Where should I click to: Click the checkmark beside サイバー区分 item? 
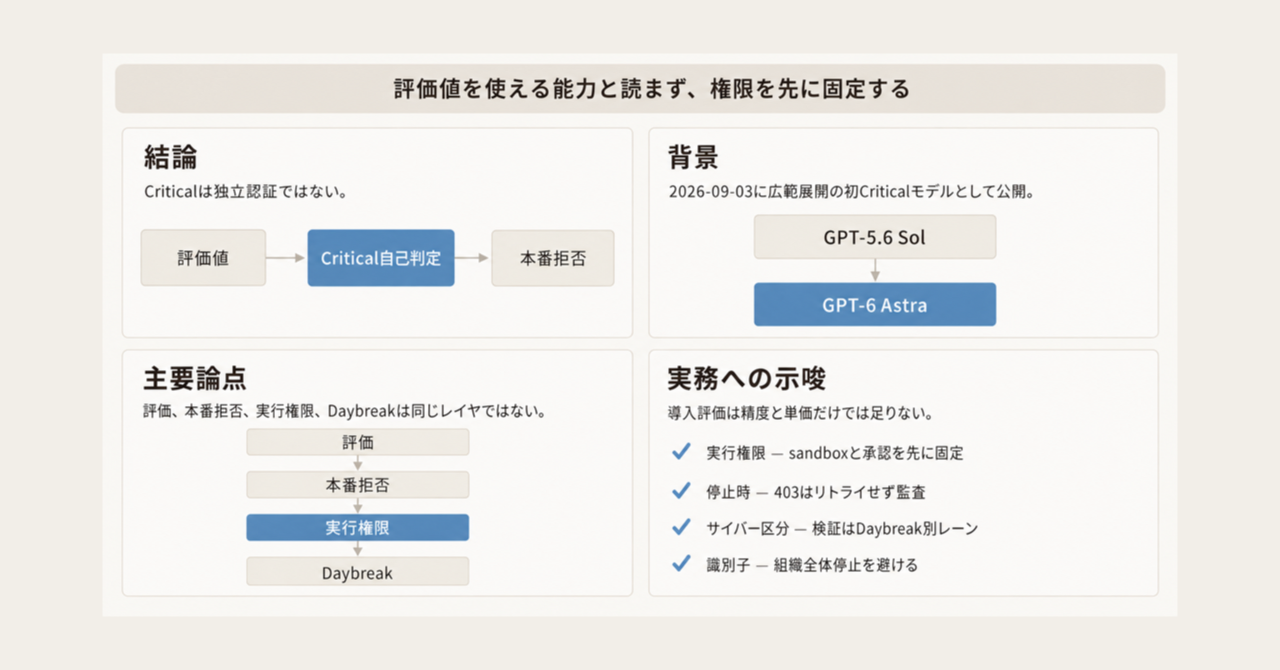[681, 527]
